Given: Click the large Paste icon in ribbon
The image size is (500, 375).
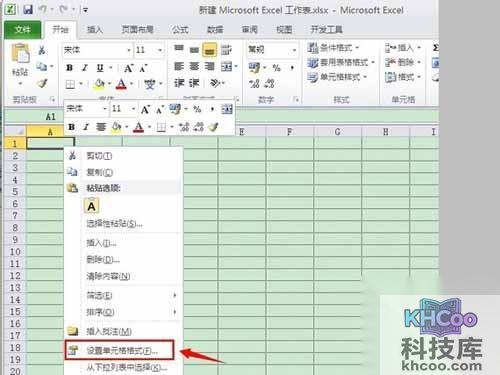Looking at the screenshot, I should tap(20, 53).
